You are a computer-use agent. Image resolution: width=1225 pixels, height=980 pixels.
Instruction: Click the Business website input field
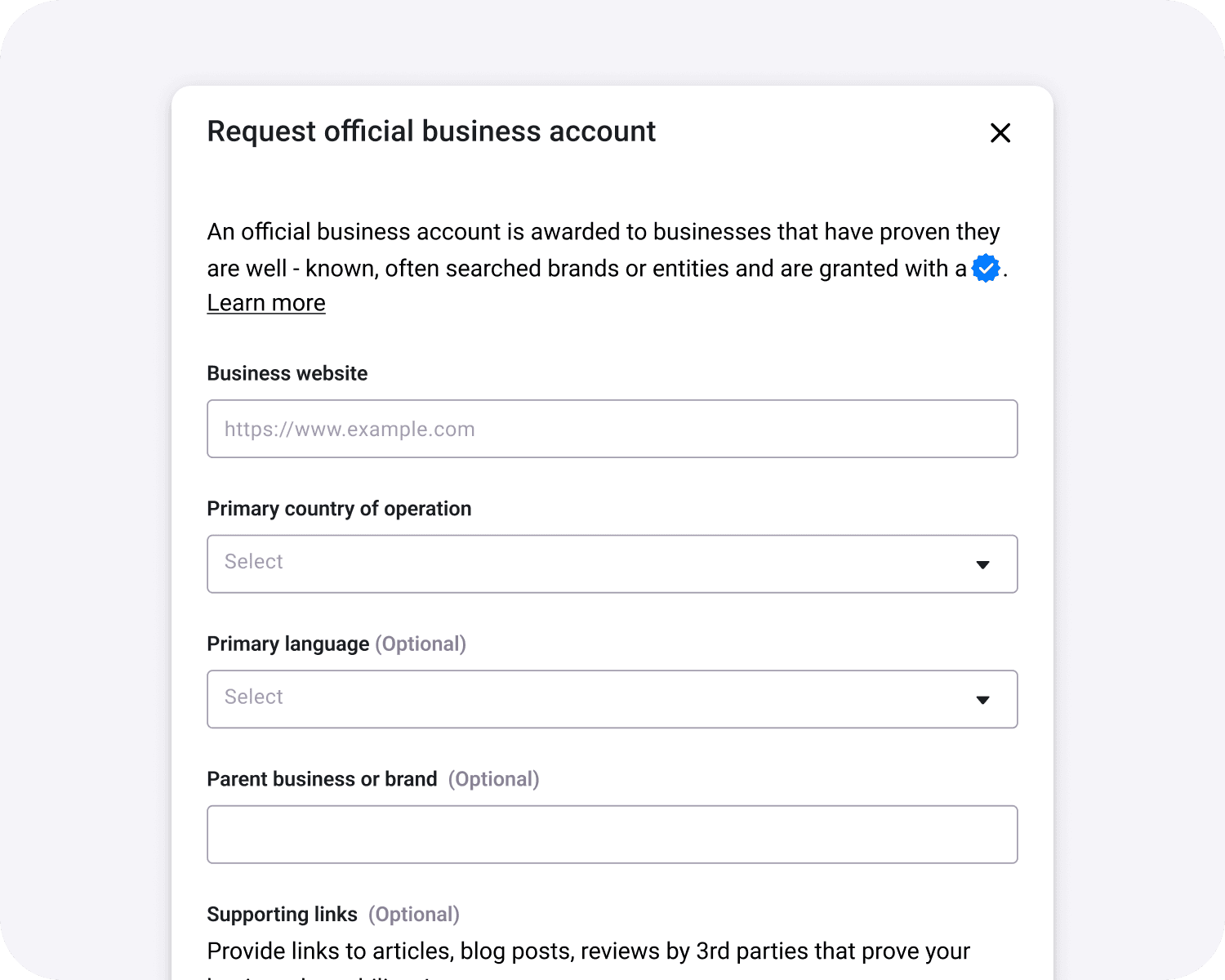612,429
